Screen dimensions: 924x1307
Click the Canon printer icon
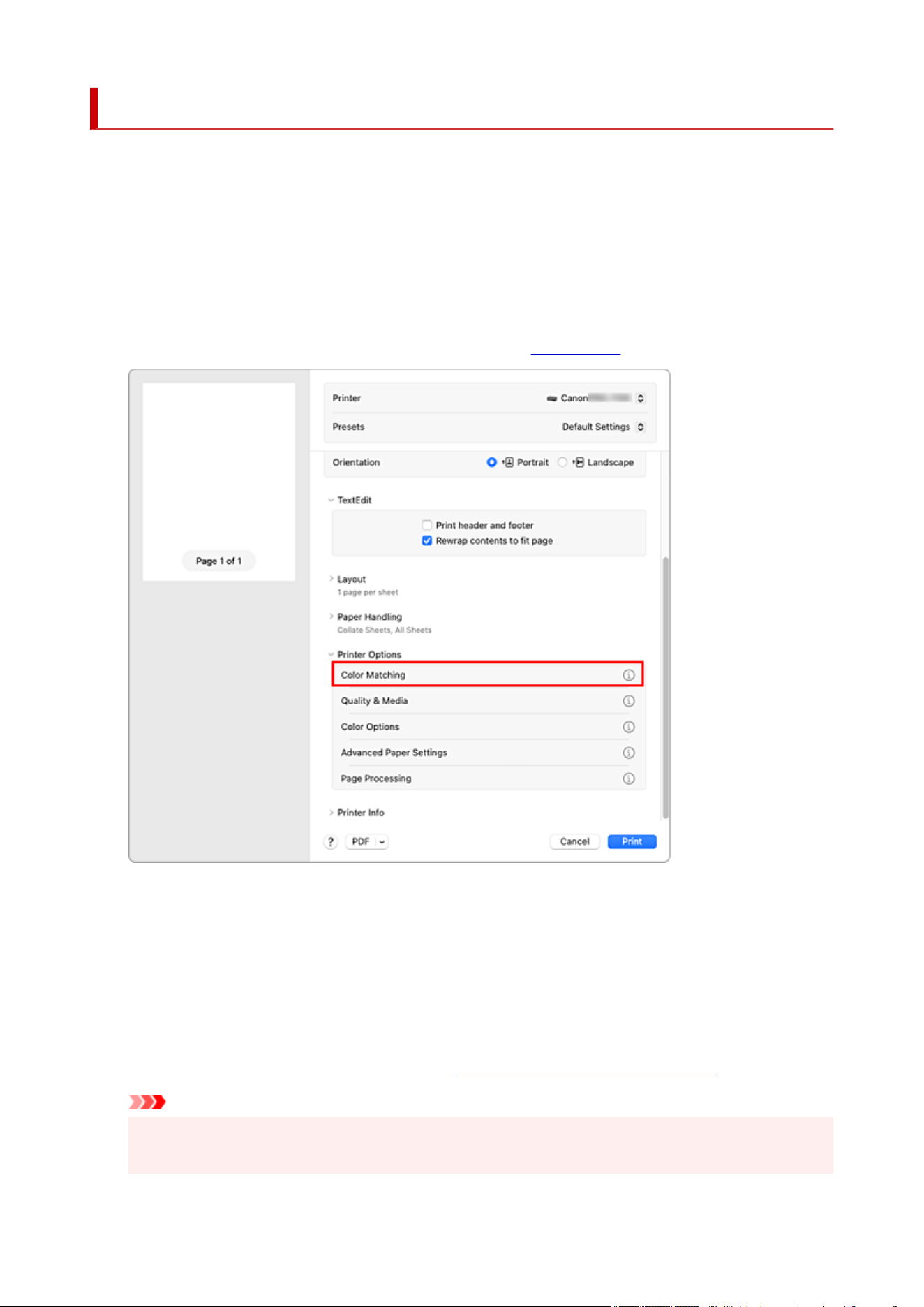coord(552,399)
